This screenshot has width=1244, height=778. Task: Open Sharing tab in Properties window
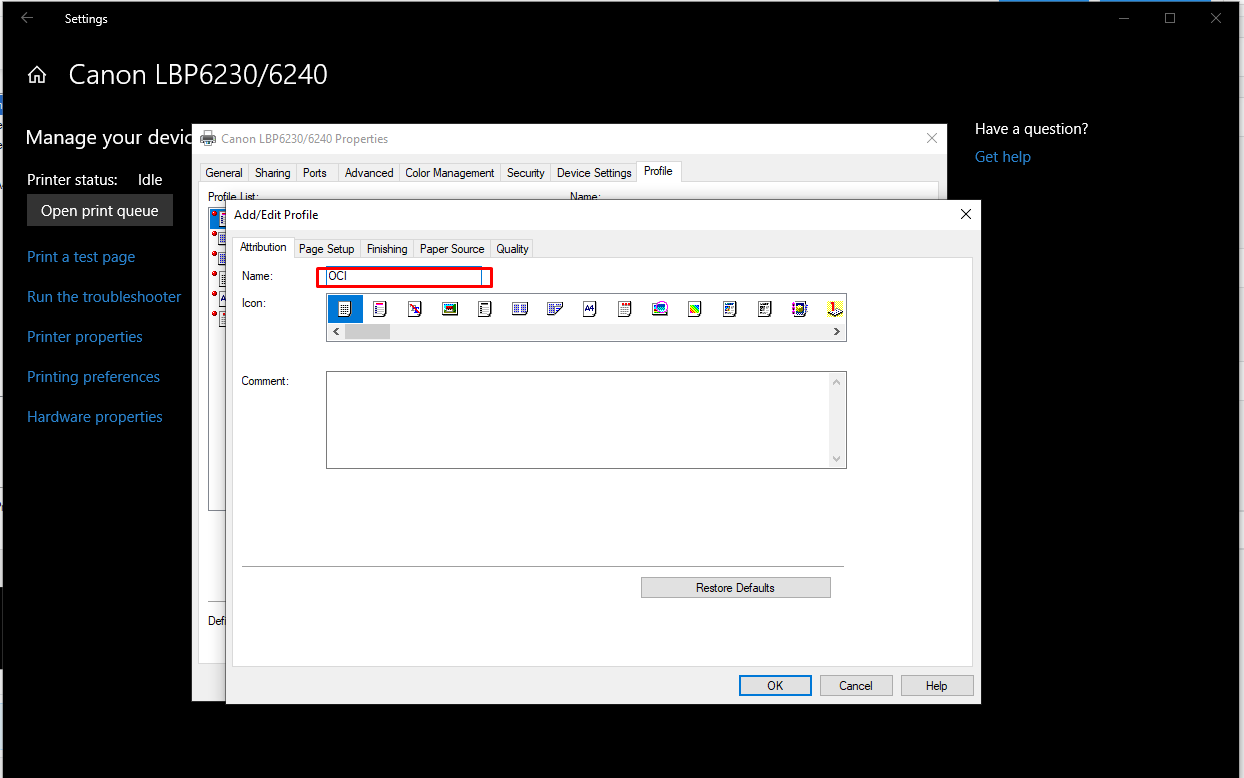click(x=272, y=173)
